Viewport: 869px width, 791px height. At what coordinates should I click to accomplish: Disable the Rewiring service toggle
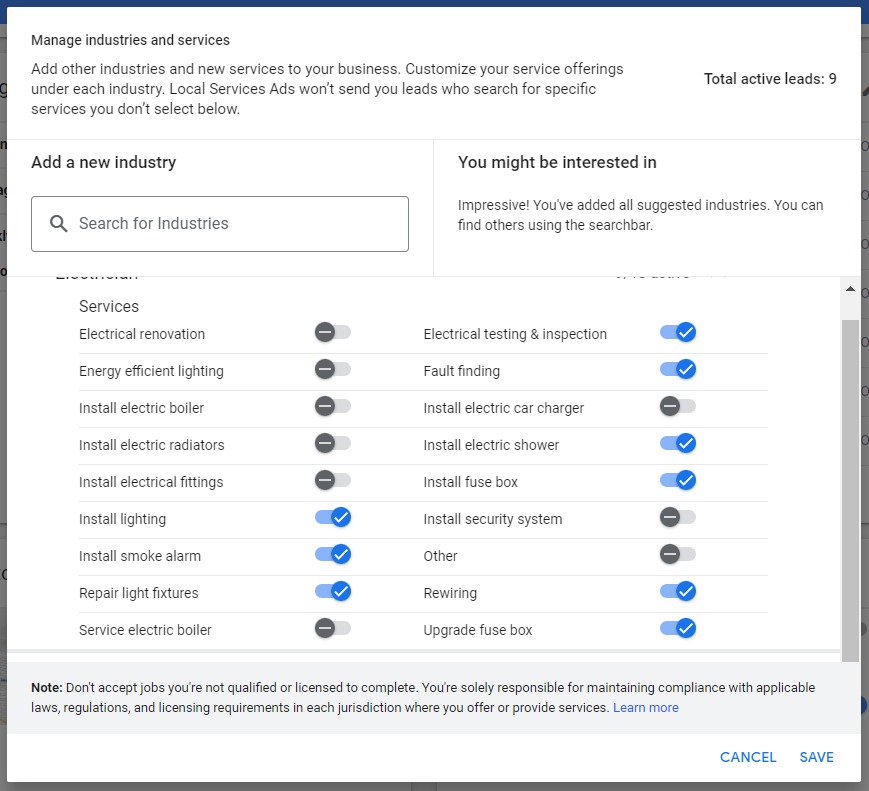[x=678, y=592]
